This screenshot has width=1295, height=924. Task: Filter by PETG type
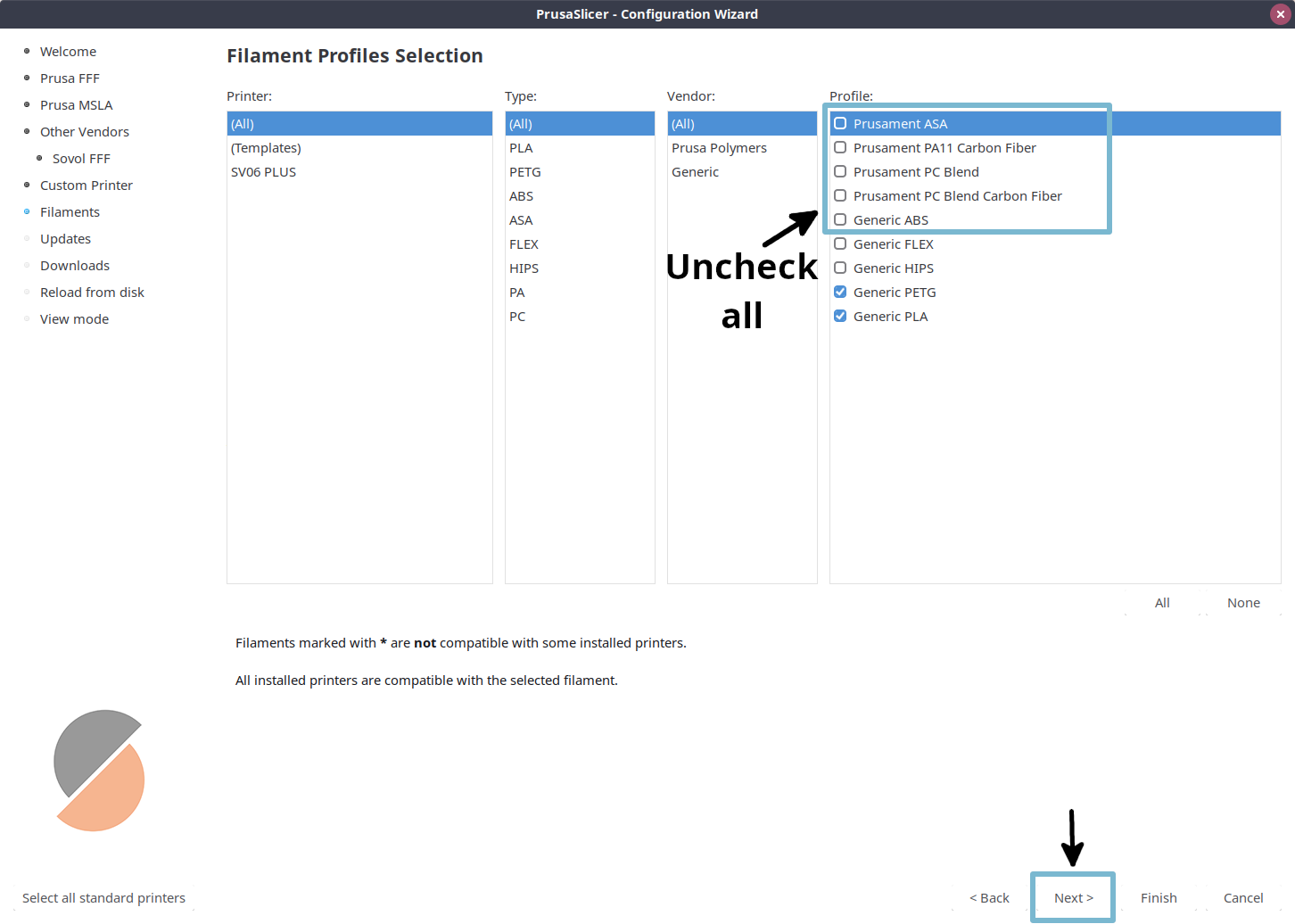coord(580,171)
